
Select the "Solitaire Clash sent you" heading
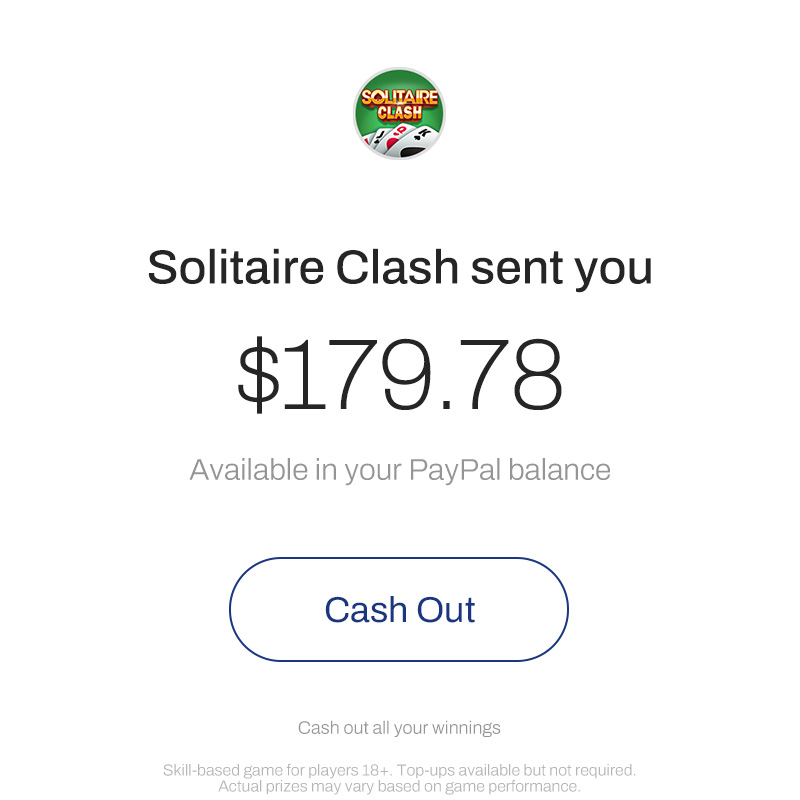[399, 268]
